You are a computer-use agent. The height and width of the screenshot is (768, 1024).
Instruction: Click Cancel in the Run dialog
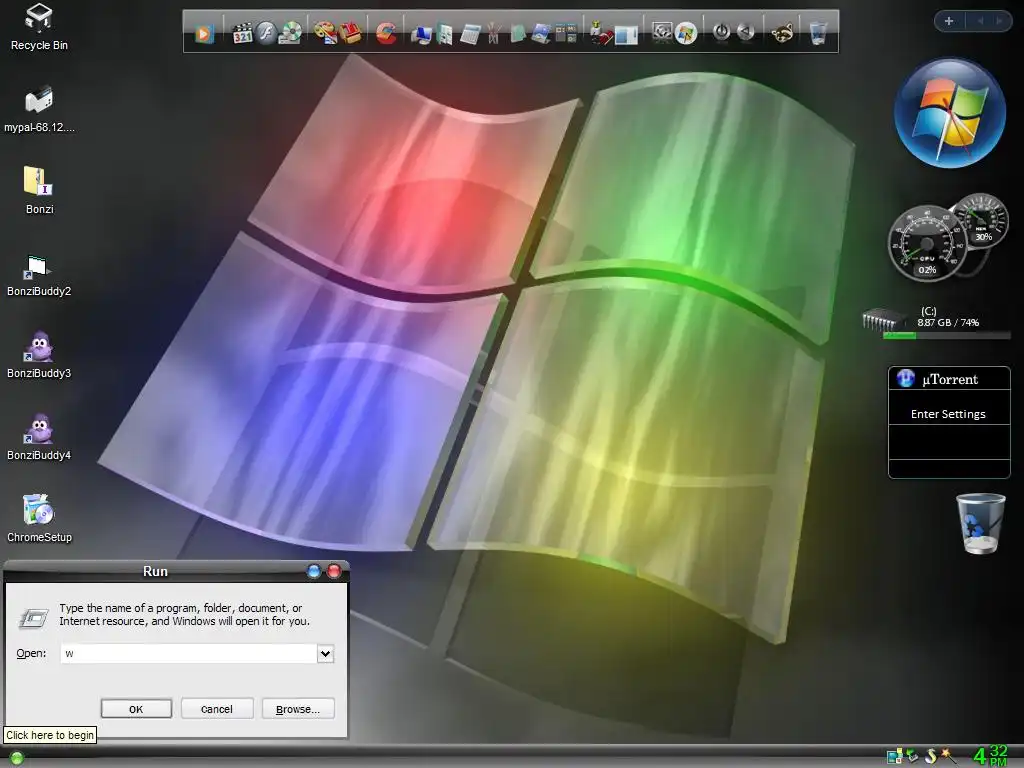tap(217, 709)
